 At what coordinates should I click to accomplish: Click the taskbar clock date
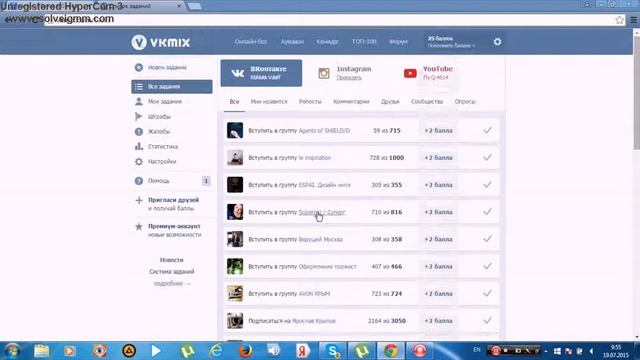(616, 355)
